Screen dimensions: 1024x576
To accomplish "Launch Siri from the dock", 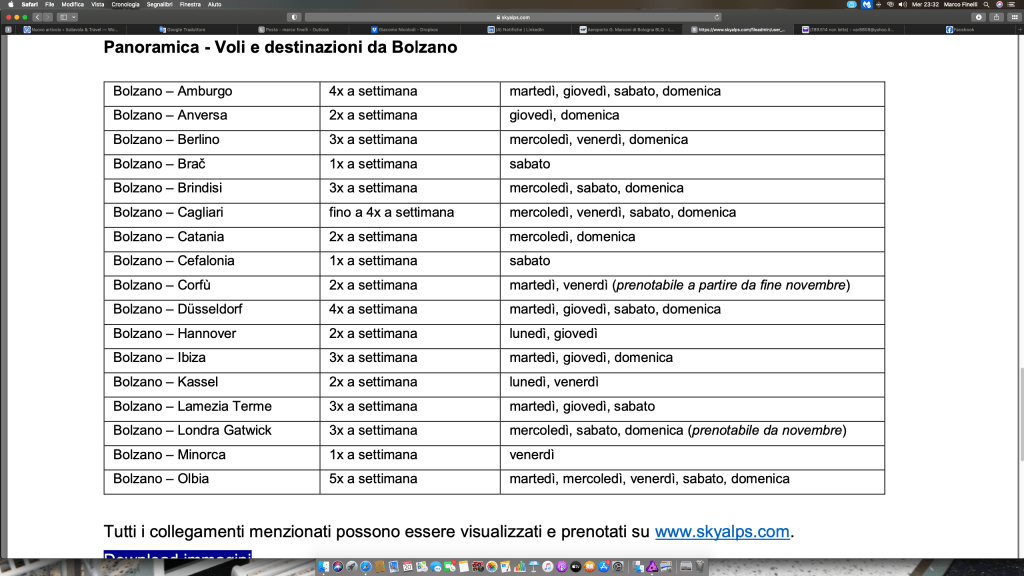I will [338, 567].
